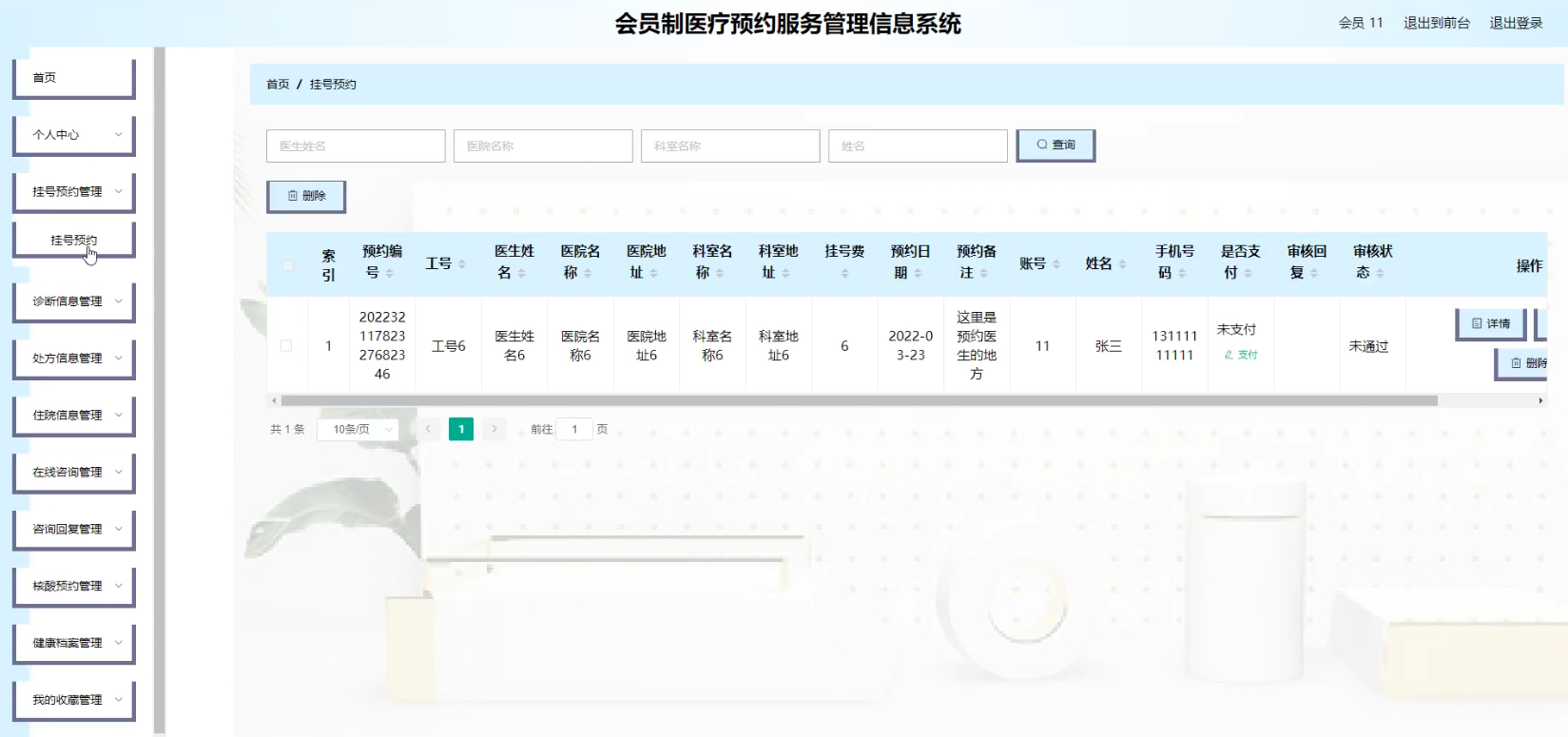This screenshot has height=737, width=1568.
Task: Sort by 工号 column arrows
Action: (462, 263)
